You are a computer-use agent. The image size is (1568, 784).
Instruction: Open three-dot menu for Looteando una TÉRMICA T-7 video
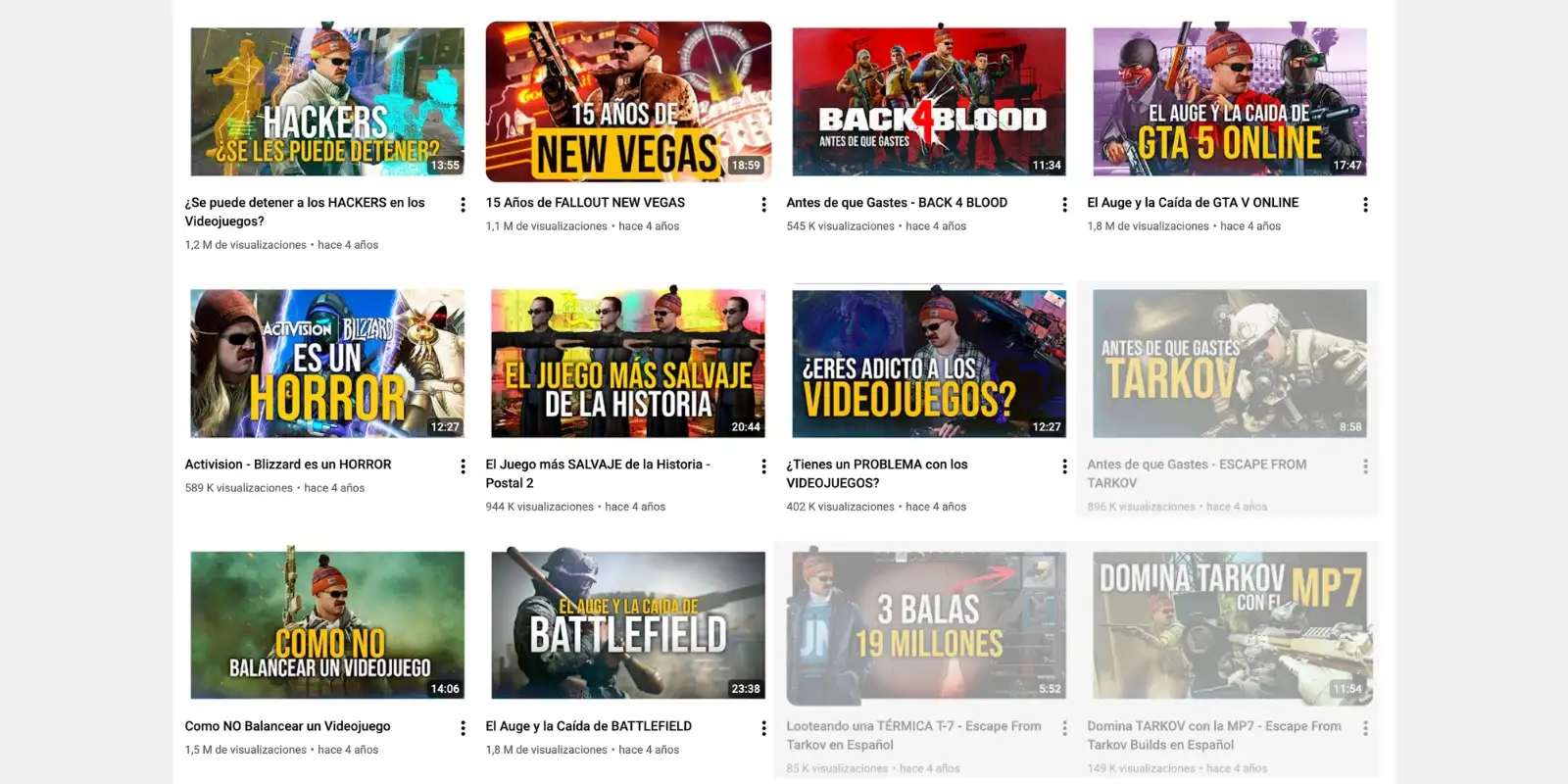pyautogui.click(x=1064, y=728)
